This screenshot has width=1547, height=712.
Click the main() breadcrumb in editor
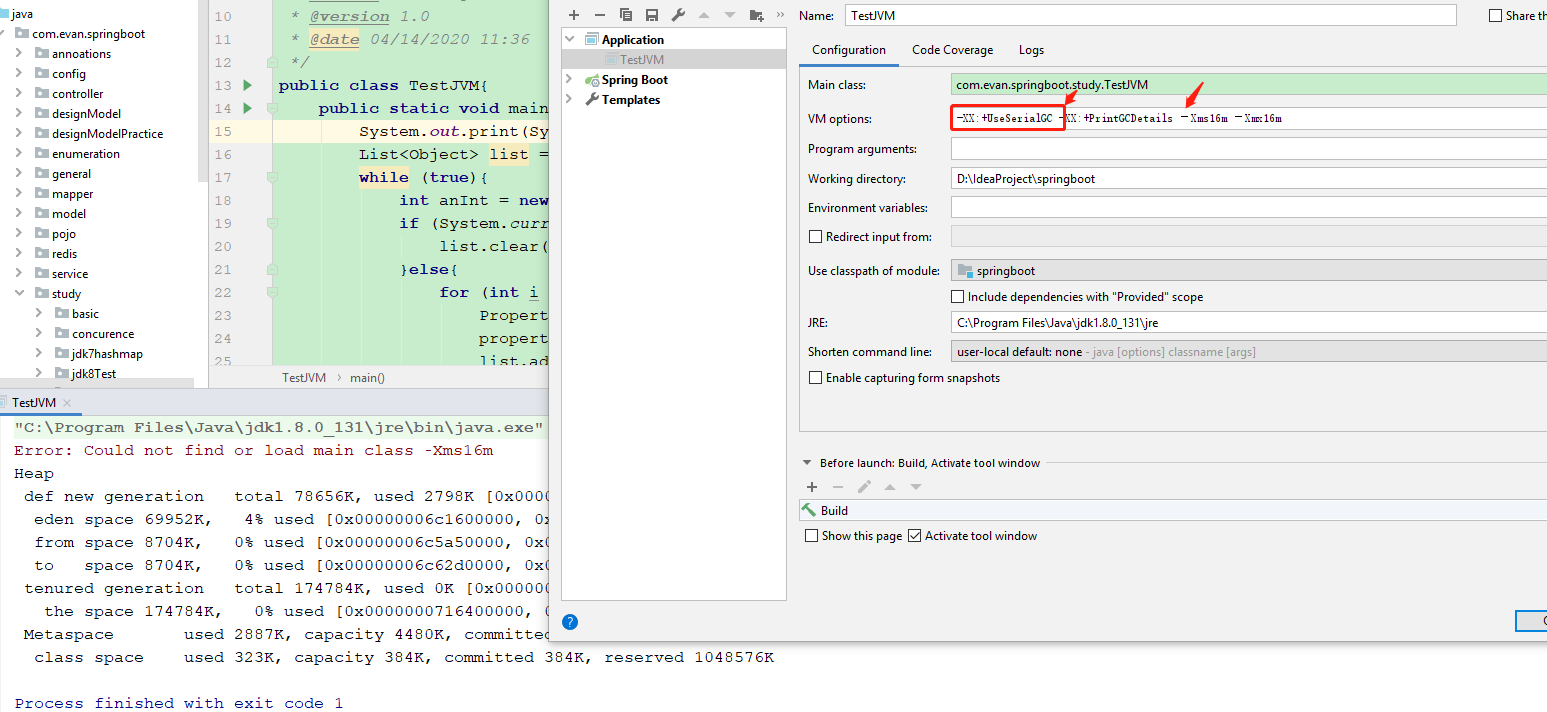coord(367,378)
